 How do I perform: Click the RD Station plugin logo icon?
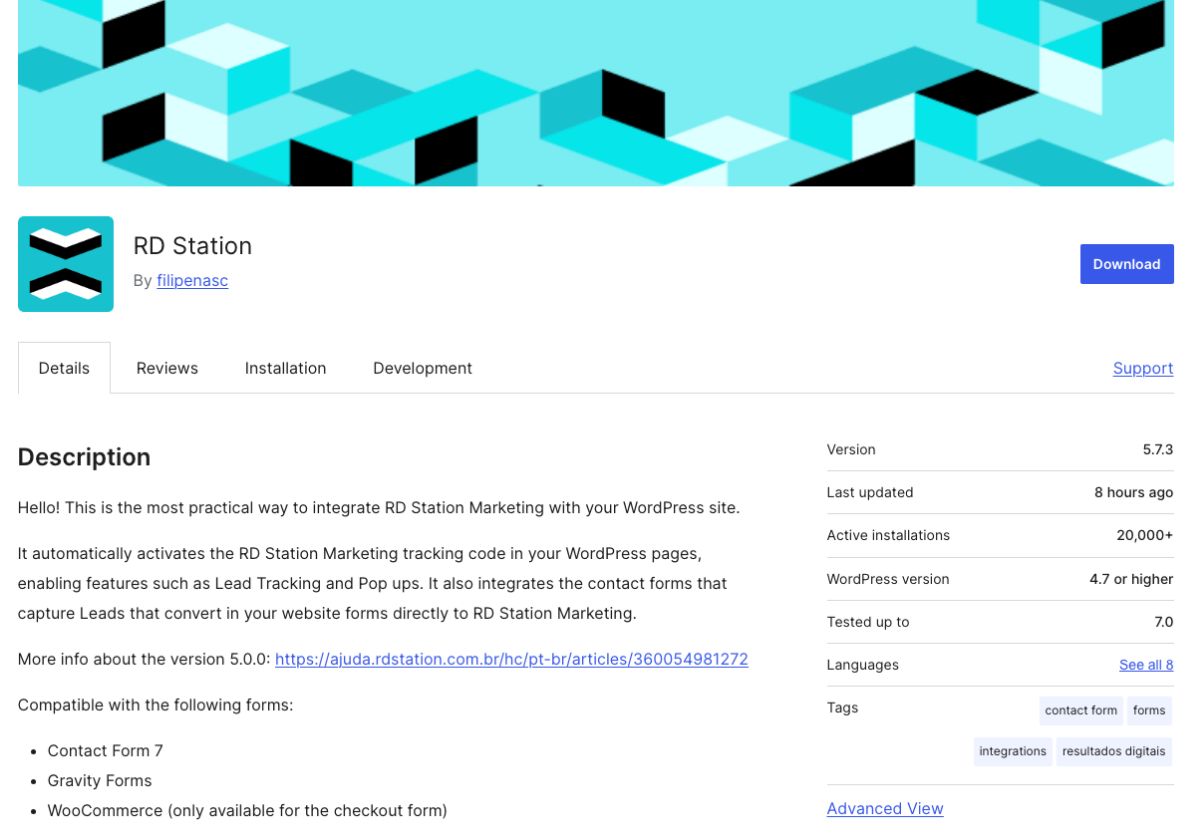pyautogui.click(x=66, y=264)
